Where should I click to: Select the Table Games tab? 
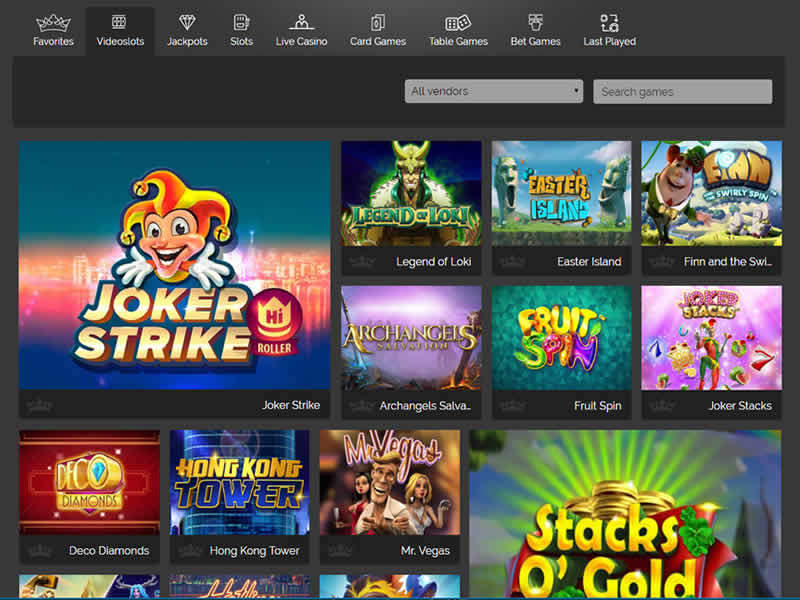(458, 31)
